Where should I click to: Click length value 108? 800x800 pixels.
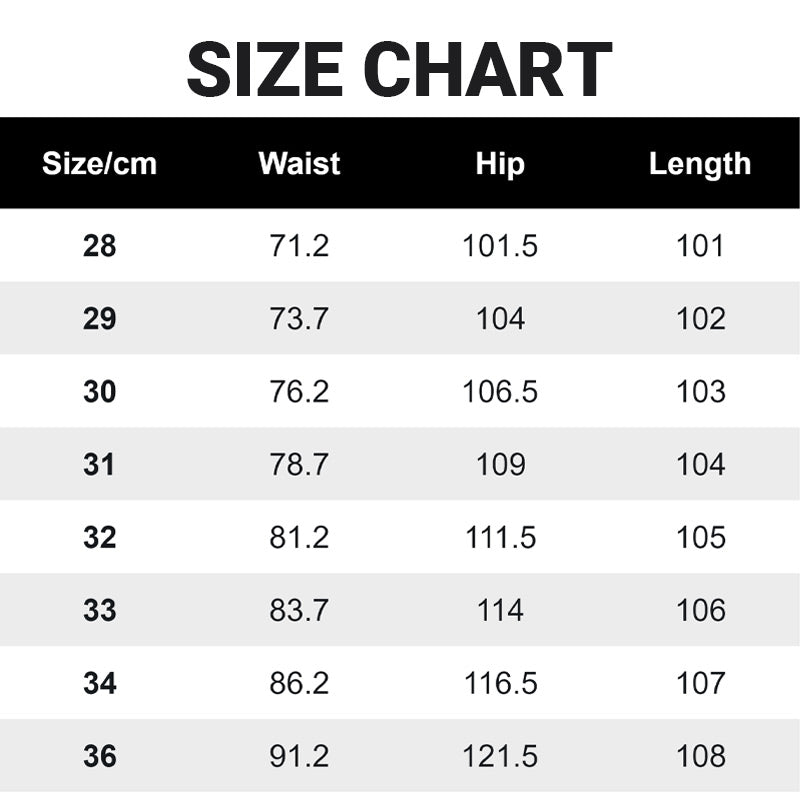coord(700,756)
